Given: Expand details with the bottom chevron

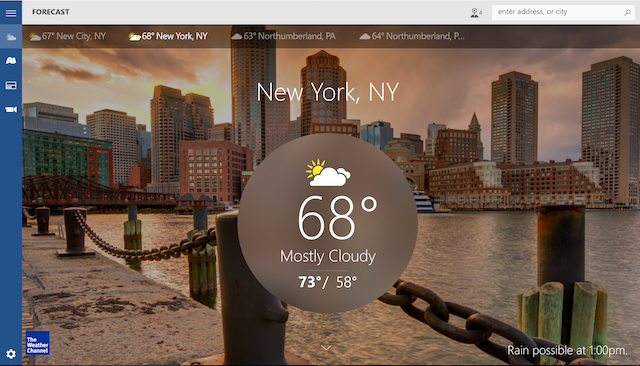Looking at the screenshot, I should (326, 348).
